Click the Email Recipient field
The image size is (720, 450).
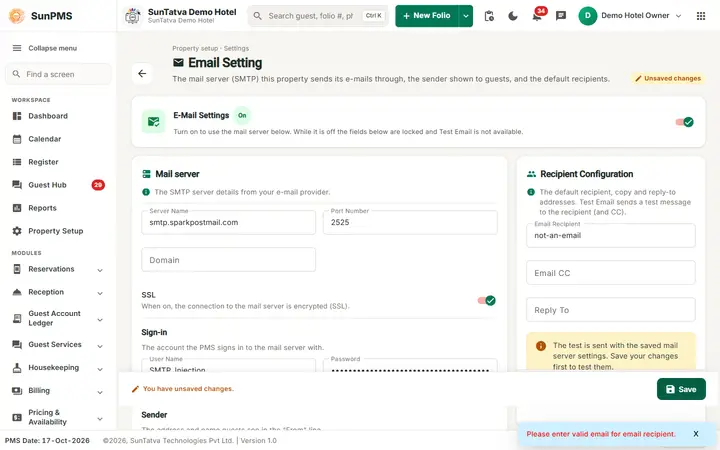(x=611, y=236)
